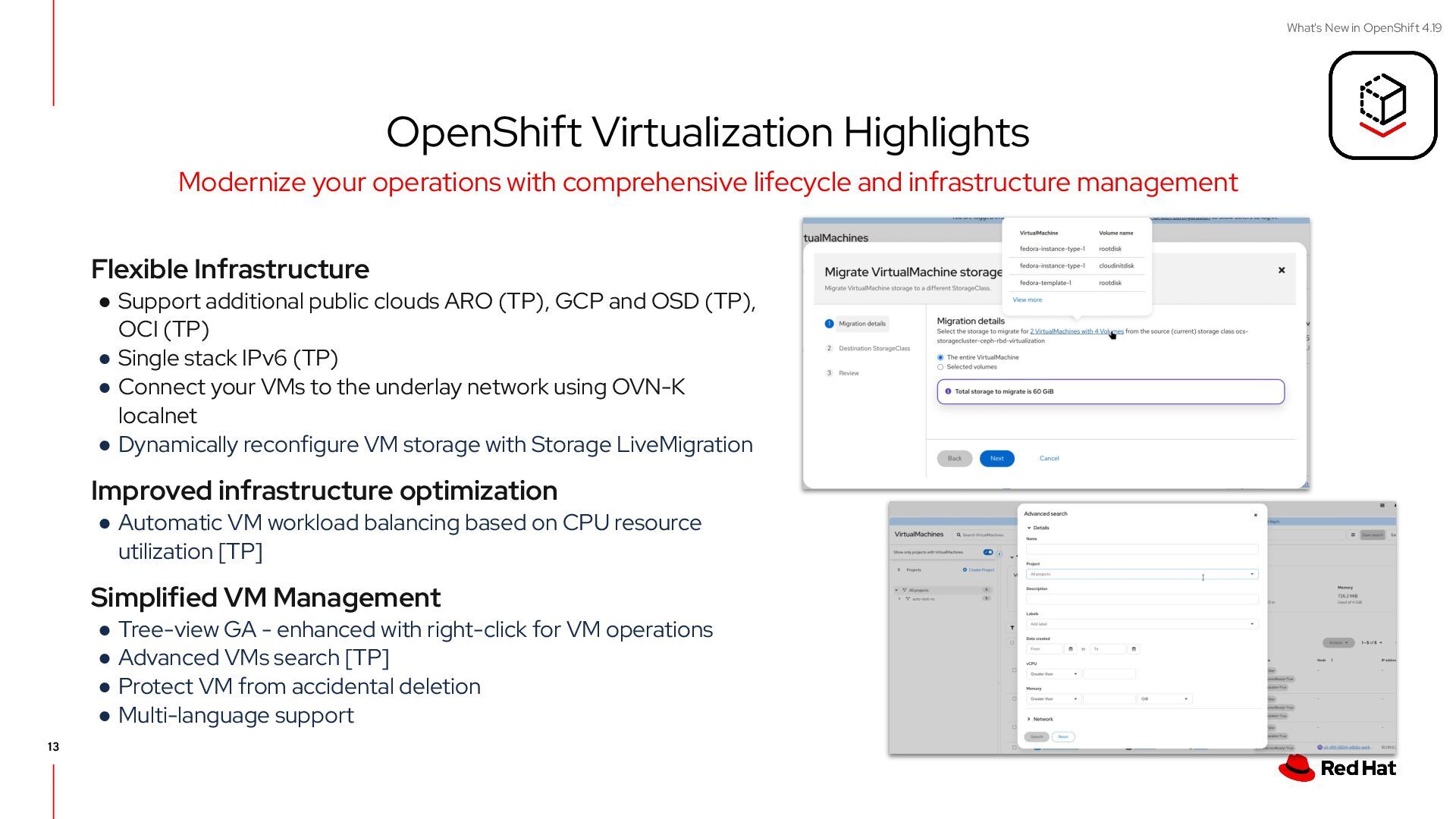This screenshot has width=1456, height=819.
Task: Click the Protect VM from accidental deletion bullet
Action: (300, 686)
